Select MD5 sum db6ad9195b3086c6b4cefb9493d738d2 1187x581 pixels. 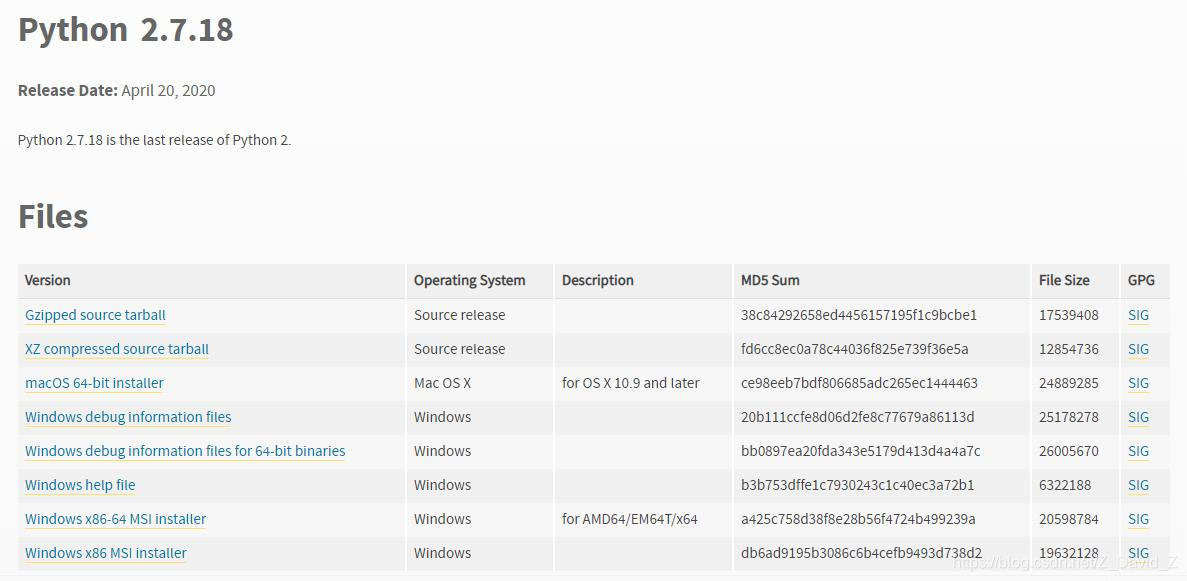861,554
